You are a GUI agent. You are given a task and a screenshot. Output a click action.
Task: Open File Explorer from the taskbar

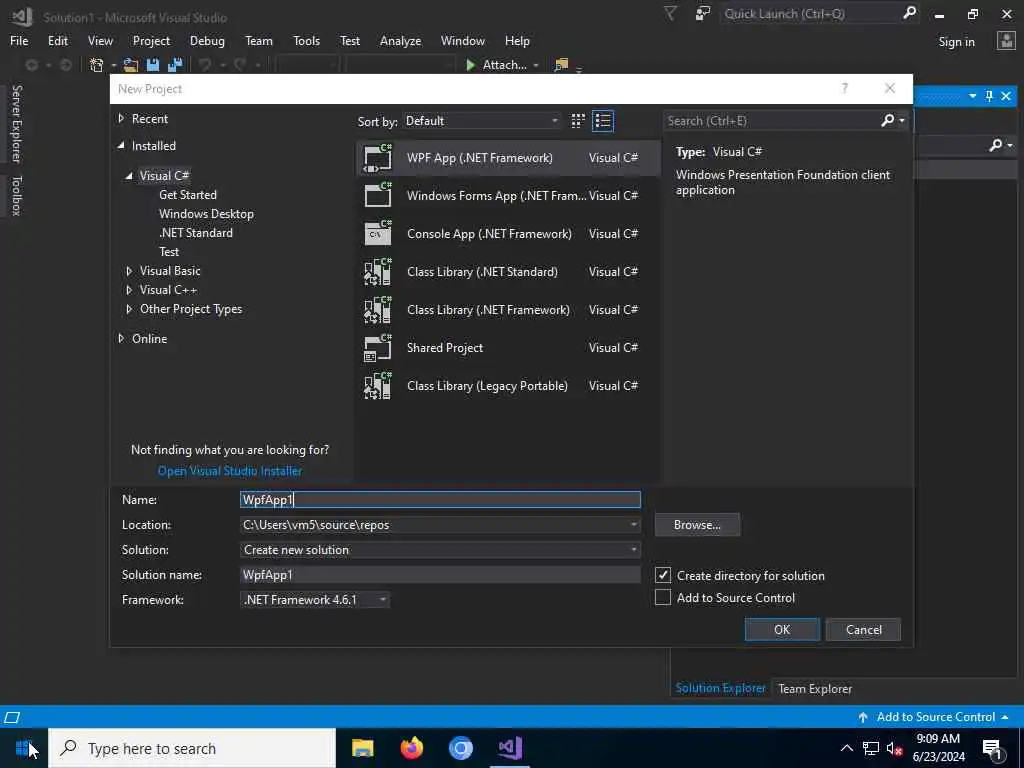(x=362, y=748)
